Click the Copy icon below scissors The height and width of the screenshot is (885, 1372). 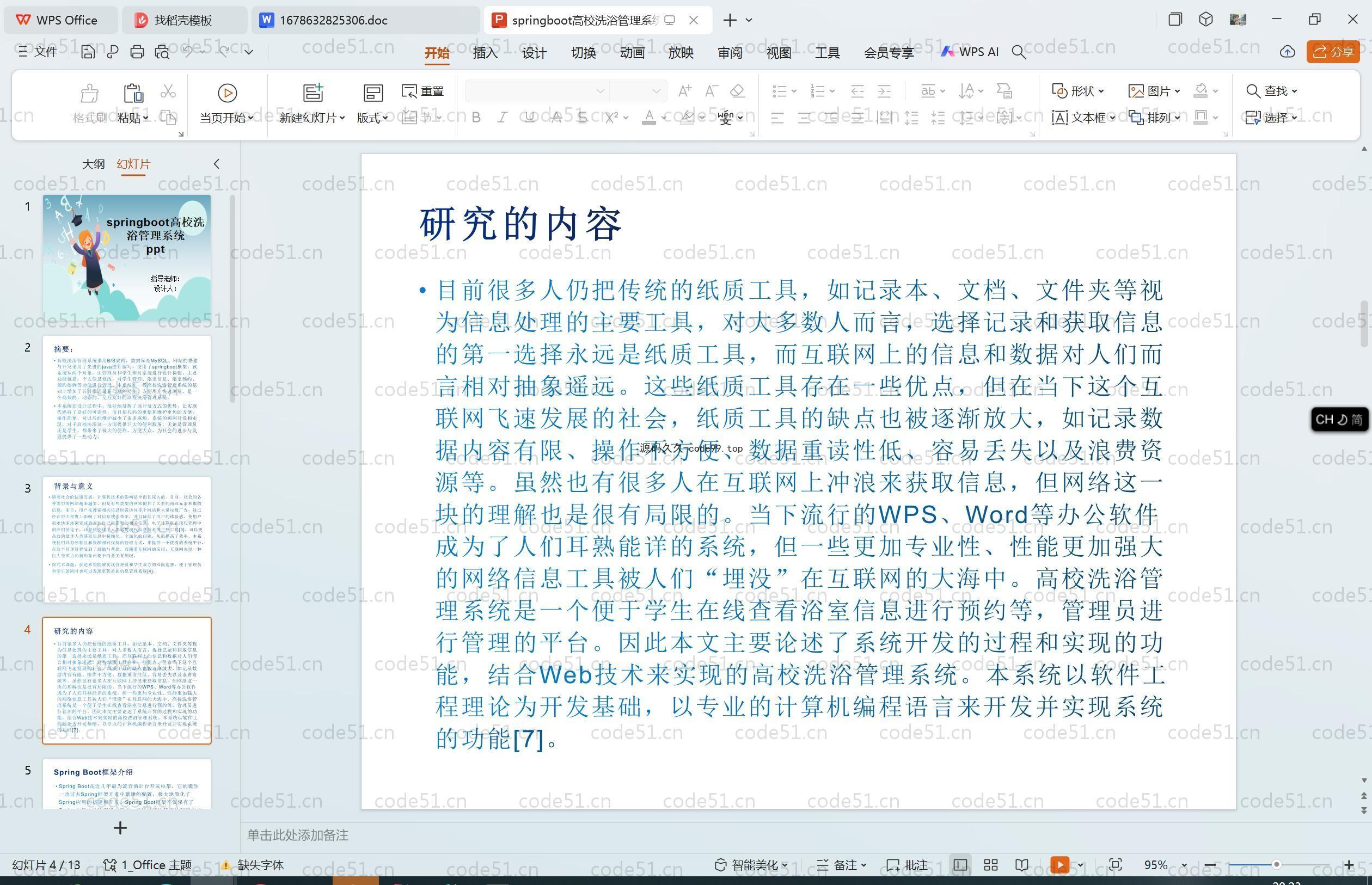(168, 117)
